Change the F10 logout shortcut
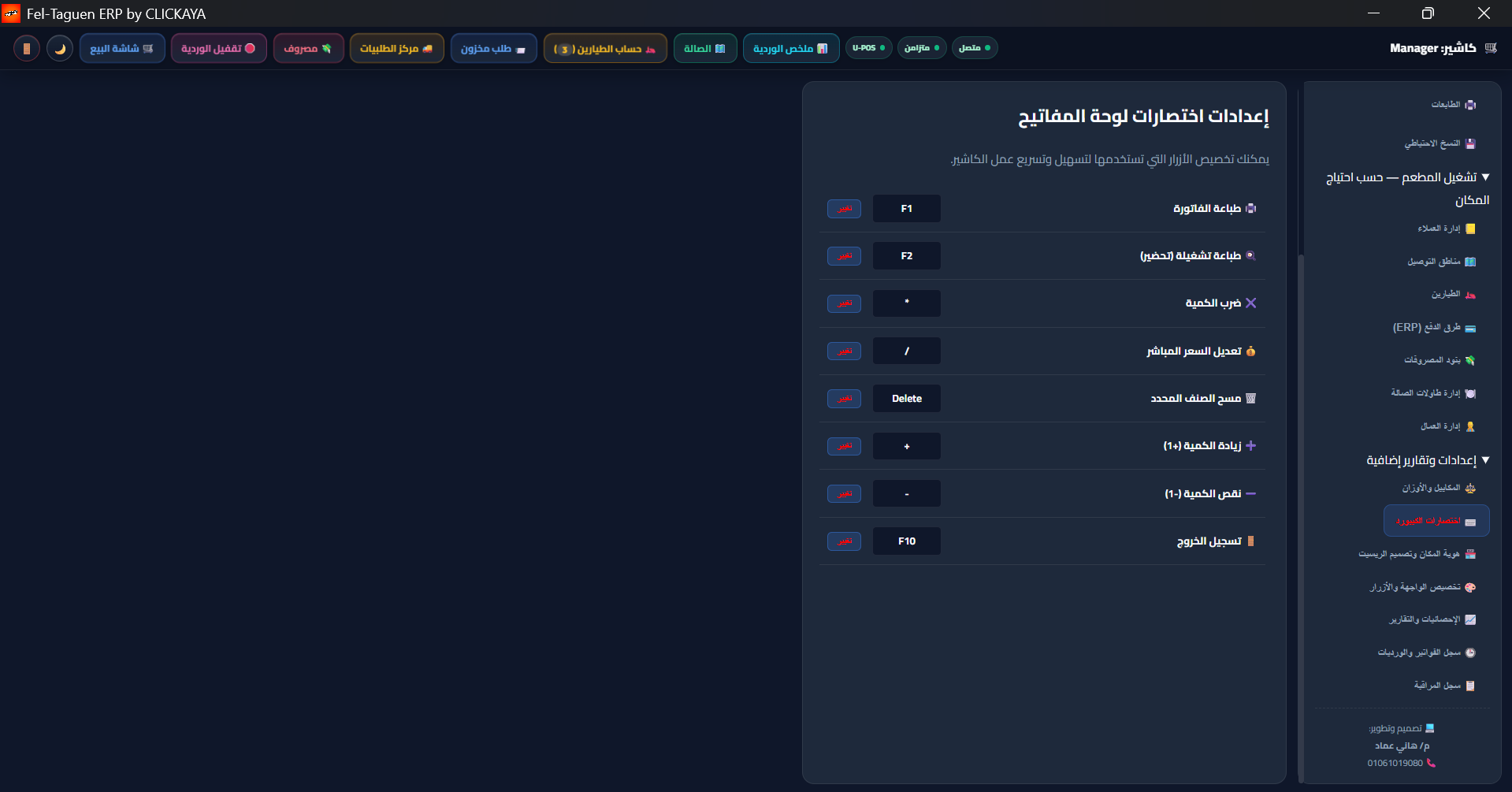Screen dimensions: 1512x792 [844, 541]
